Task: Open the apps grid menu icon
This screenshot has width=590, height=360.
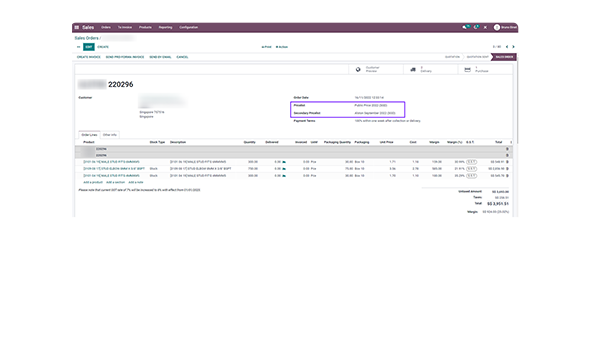Action: click(77, 27)
